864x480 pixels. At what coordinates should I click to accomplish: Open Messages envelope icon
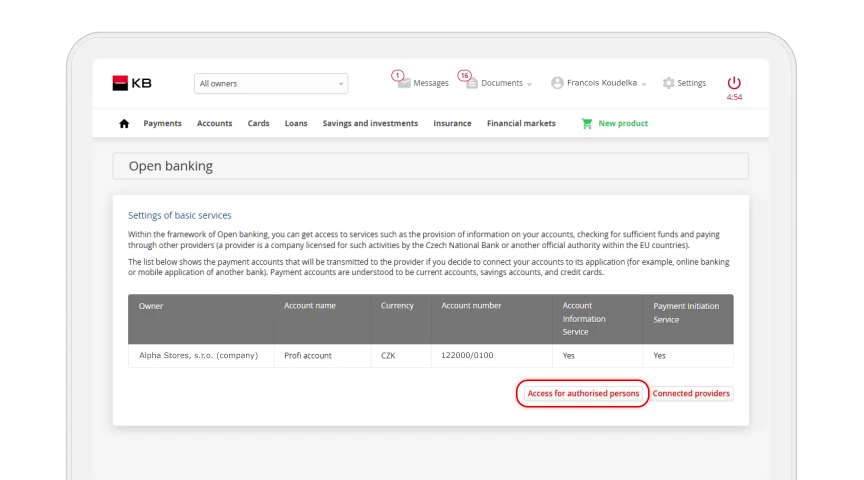coord(404,83)
